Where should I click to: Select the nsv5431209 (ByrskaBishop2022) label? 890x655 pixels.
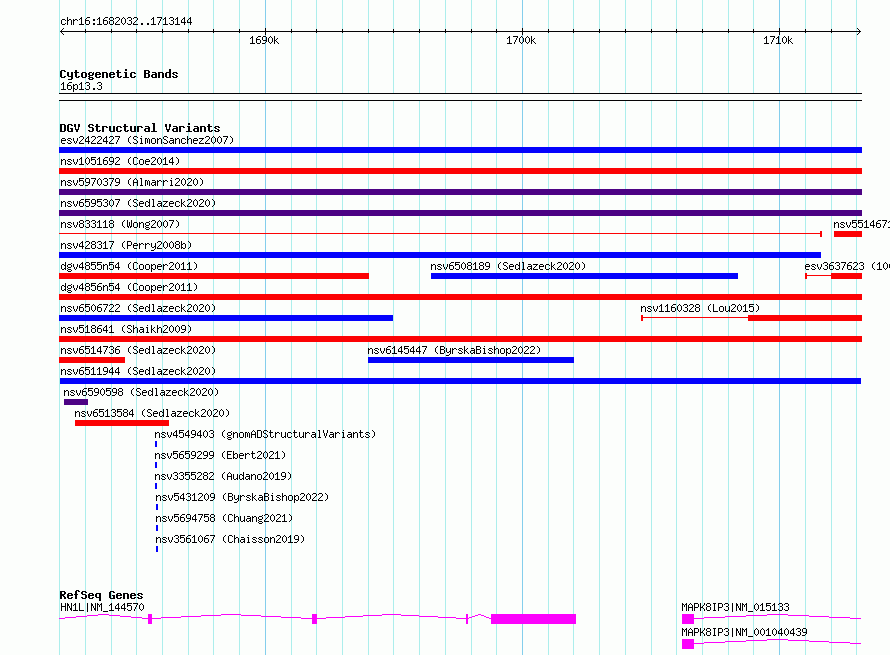click(x=242, y=497)
